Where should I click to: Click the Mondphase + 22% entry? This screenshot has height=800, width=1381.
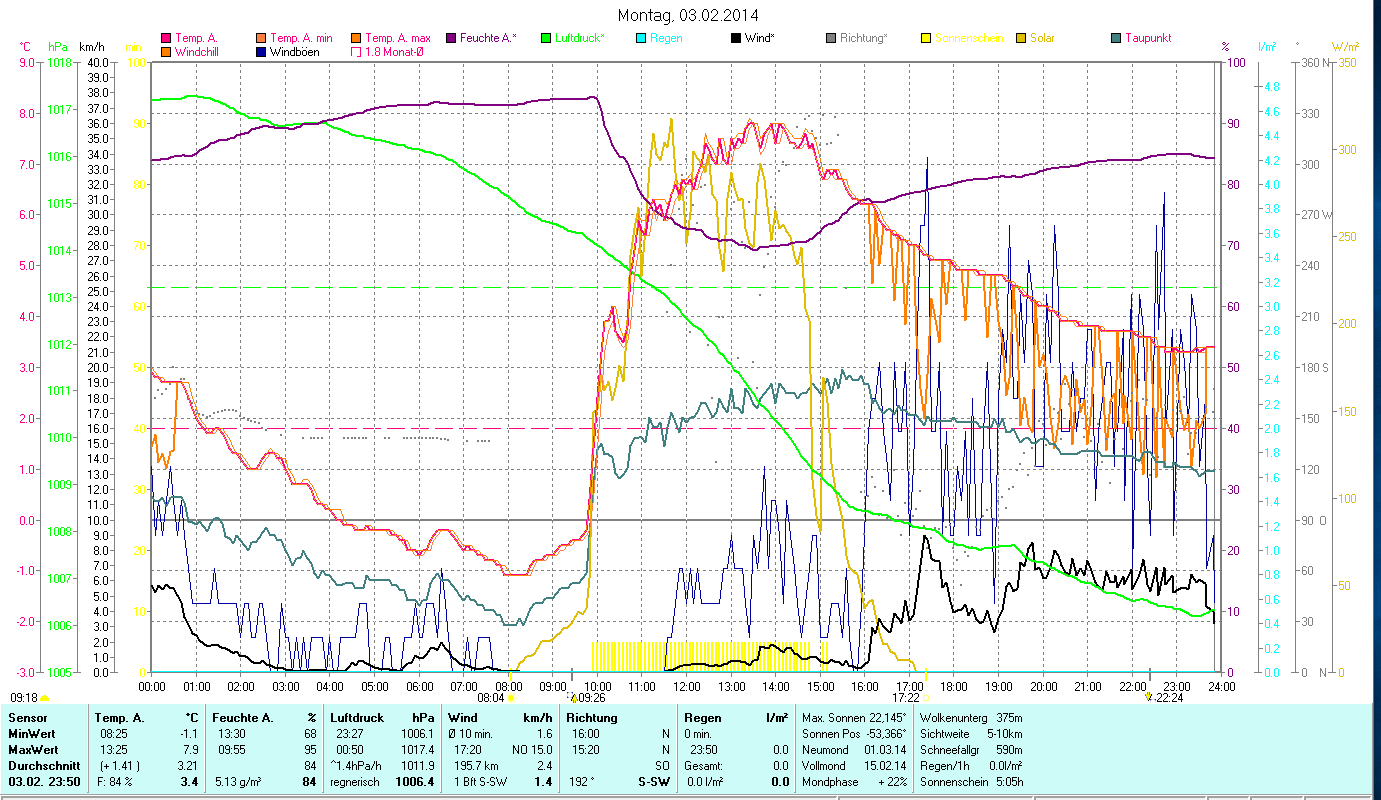tap(855, 782)
